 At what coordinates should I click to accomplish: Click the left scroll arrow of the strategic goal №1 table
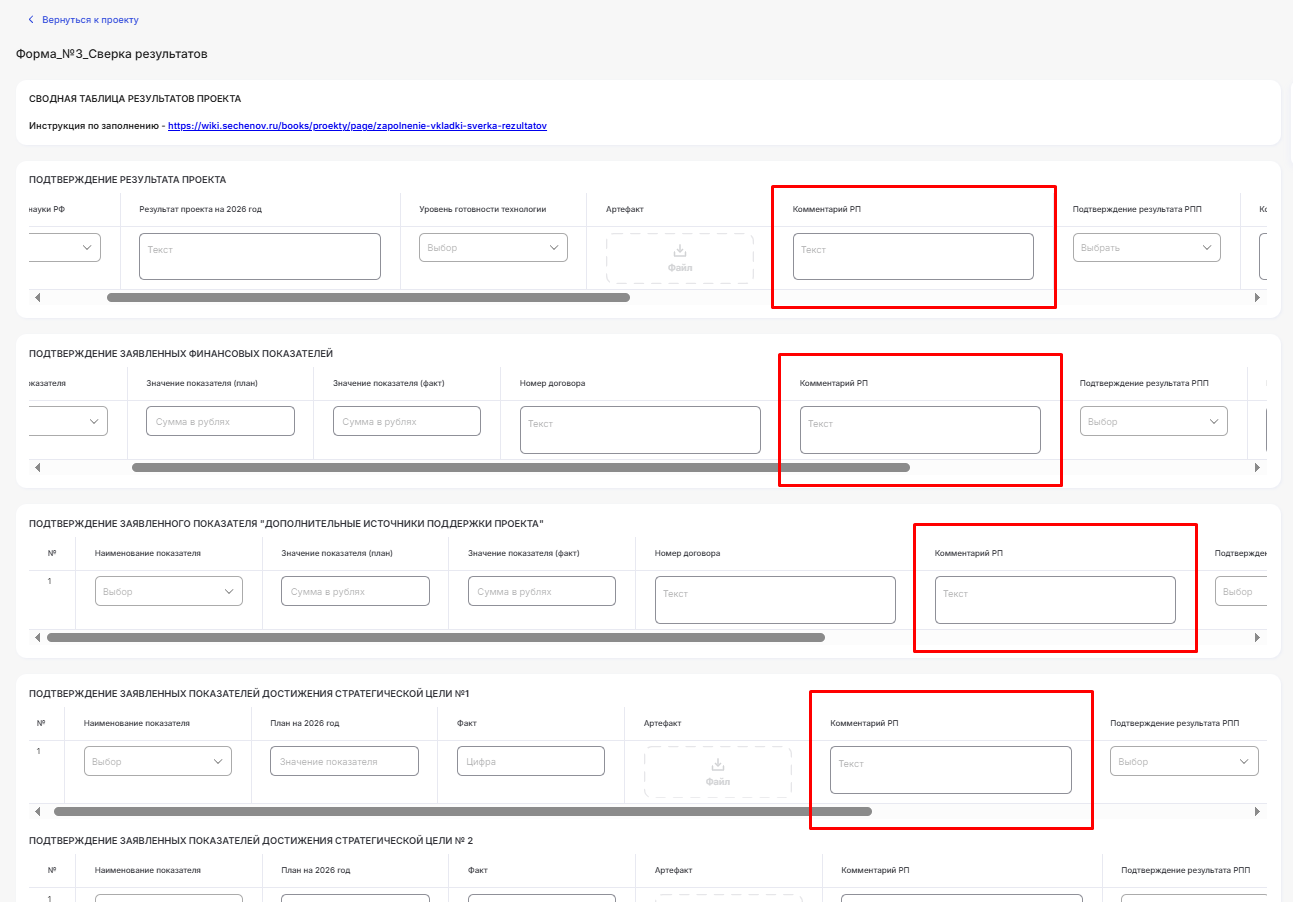coord(38,812)
